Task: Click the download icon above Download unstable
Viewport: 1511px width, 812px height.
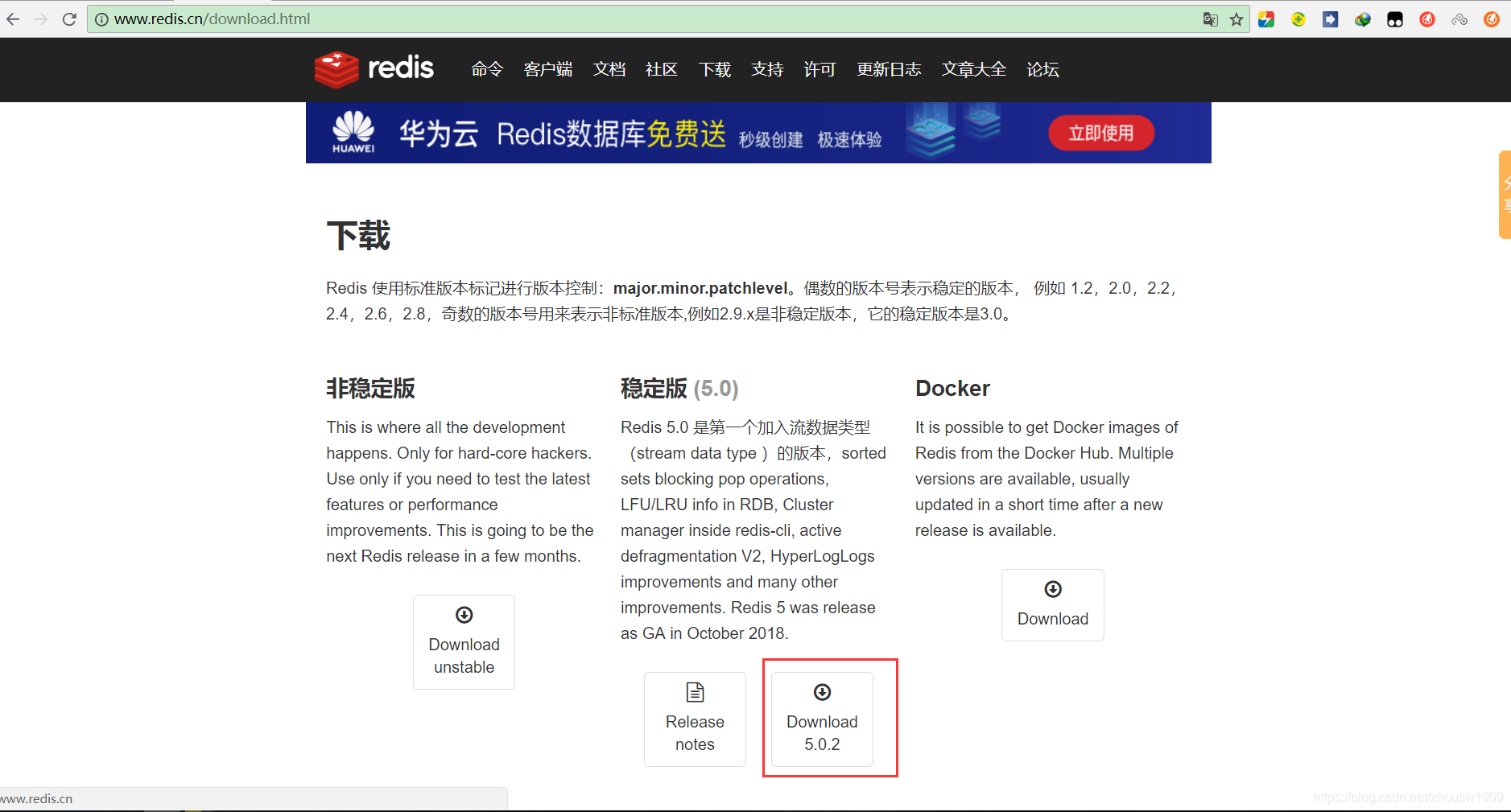Action: point(464,615)
